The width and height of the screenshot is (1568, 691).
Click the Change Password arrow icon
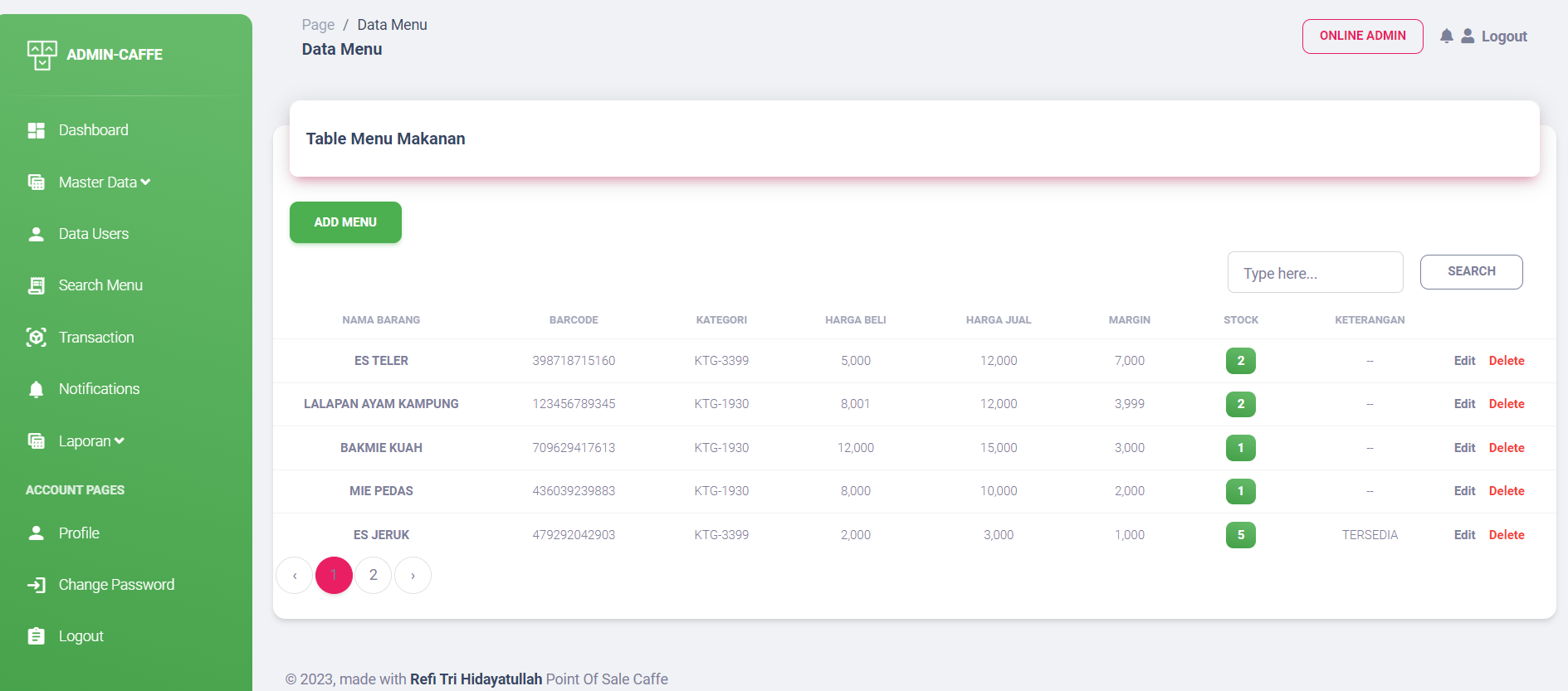[x=36, y=585]
